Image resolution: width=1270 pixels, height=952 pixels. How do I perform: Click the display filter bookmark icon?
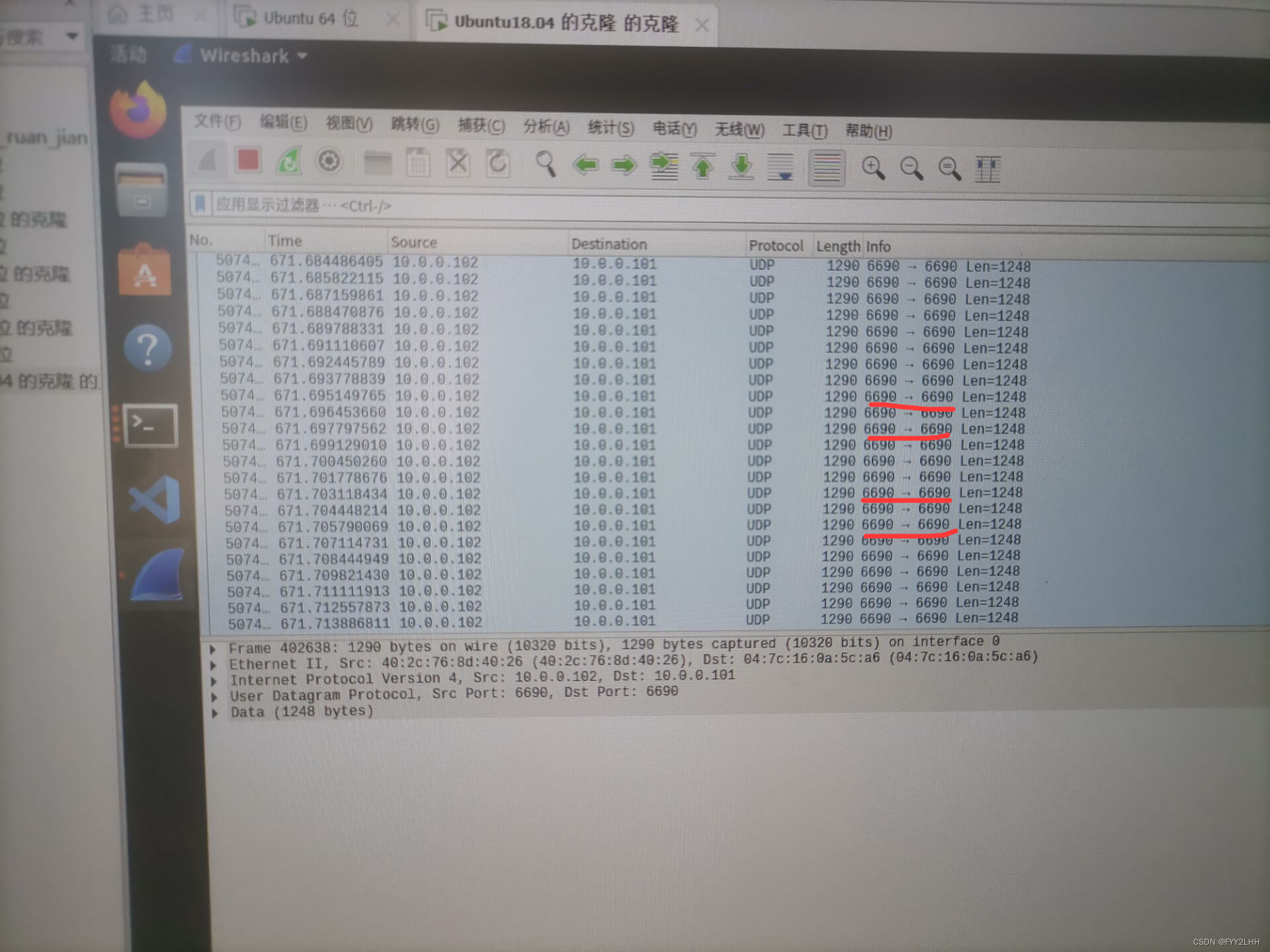pyautogui.click(x=200, y=204)
